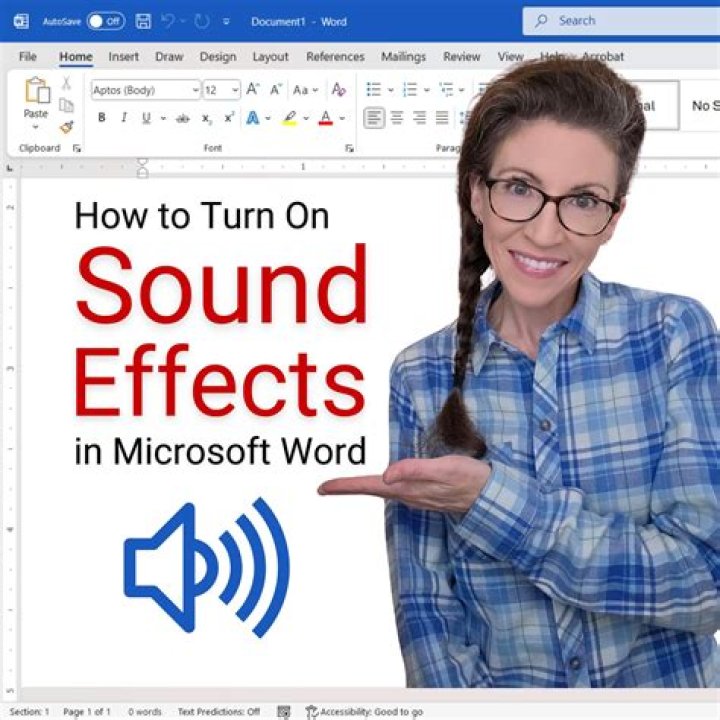Center align the paragraph

397,118
